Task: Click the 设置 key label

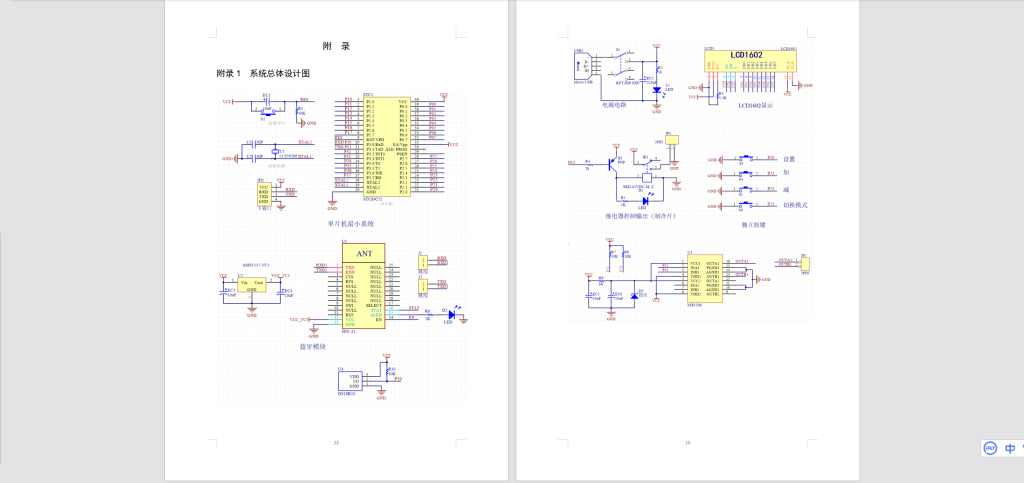Action: click(x=788, y=159)
